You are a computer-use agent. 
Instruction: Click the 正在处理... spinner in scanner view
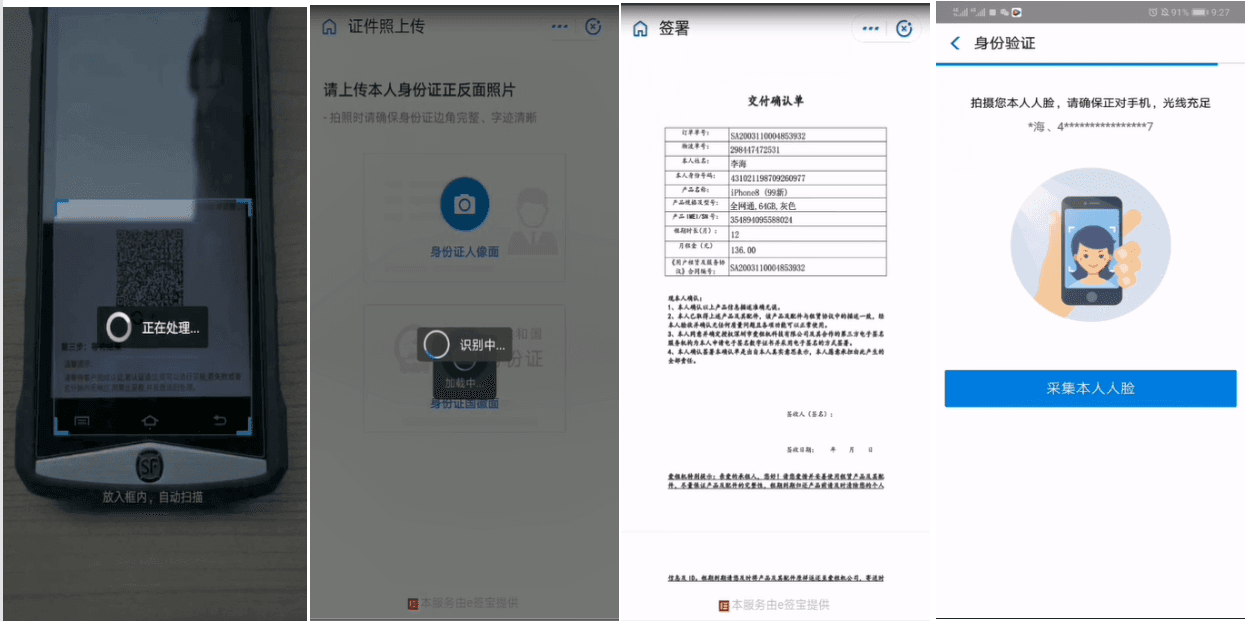pyautogui.click(x=119, y=326)
